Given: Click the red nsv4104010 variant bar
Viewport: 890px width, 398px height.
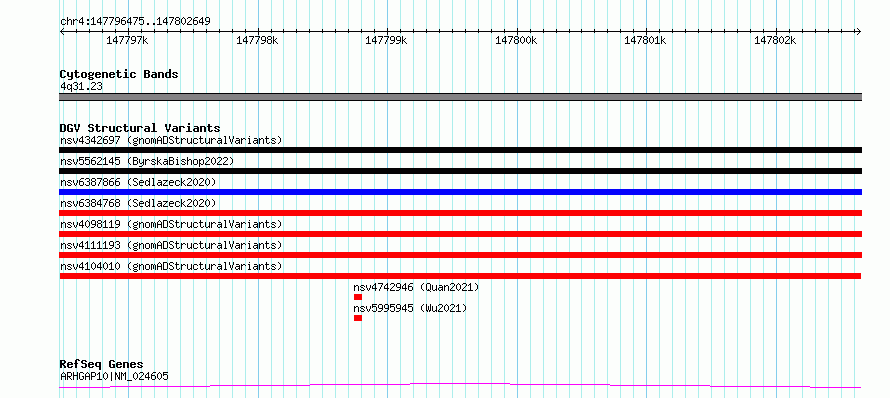Looking at the screenshot, I should [x=460, y=276].
